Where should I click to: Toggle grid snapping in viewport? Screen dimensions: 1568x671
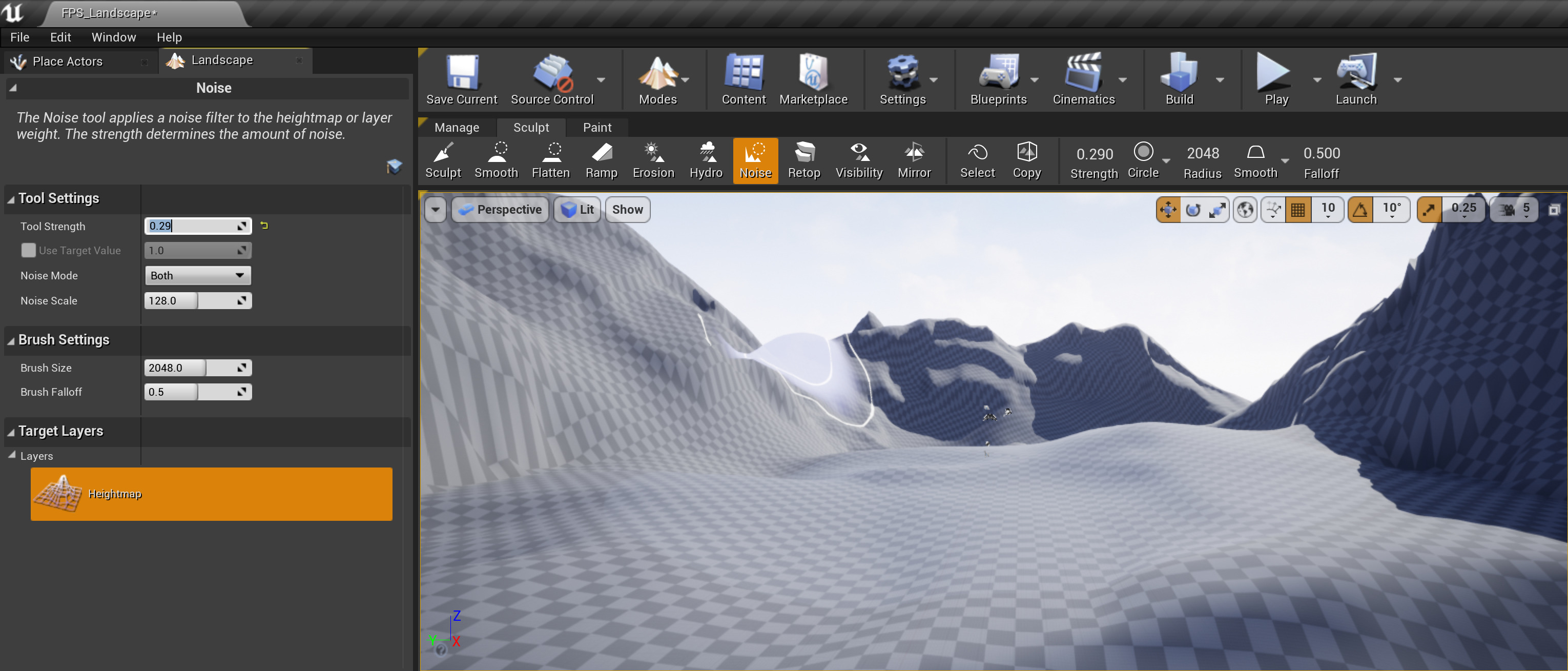click(x=1297, y=210)
